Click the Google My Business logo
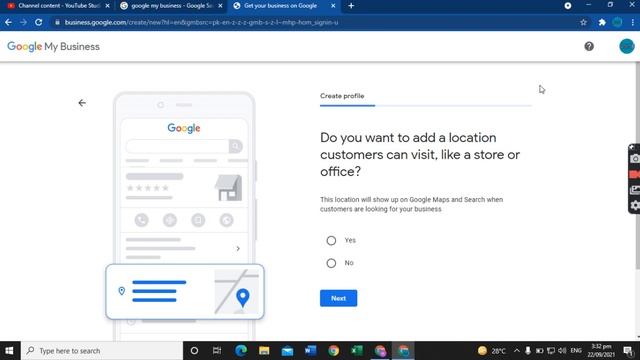 (x=53, y=47)
